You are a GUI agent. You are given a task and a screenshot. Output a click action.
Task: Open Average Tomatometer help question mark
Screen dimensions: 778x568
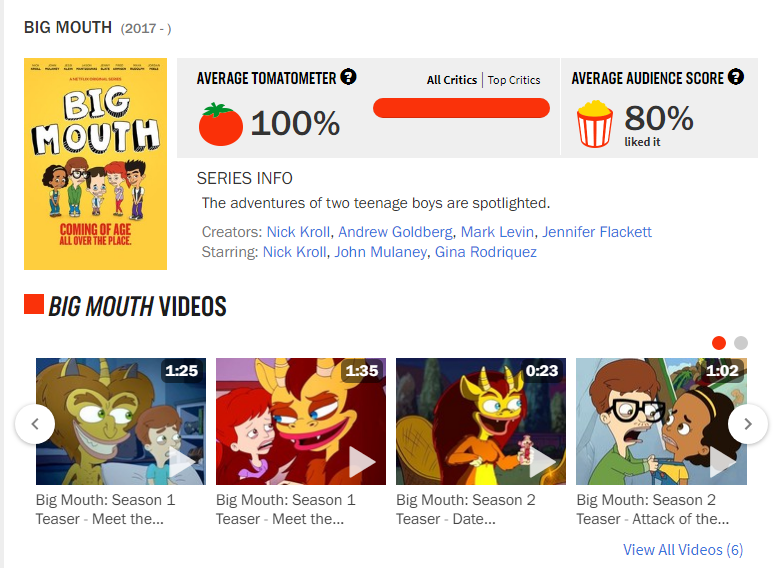click(348, 77)
